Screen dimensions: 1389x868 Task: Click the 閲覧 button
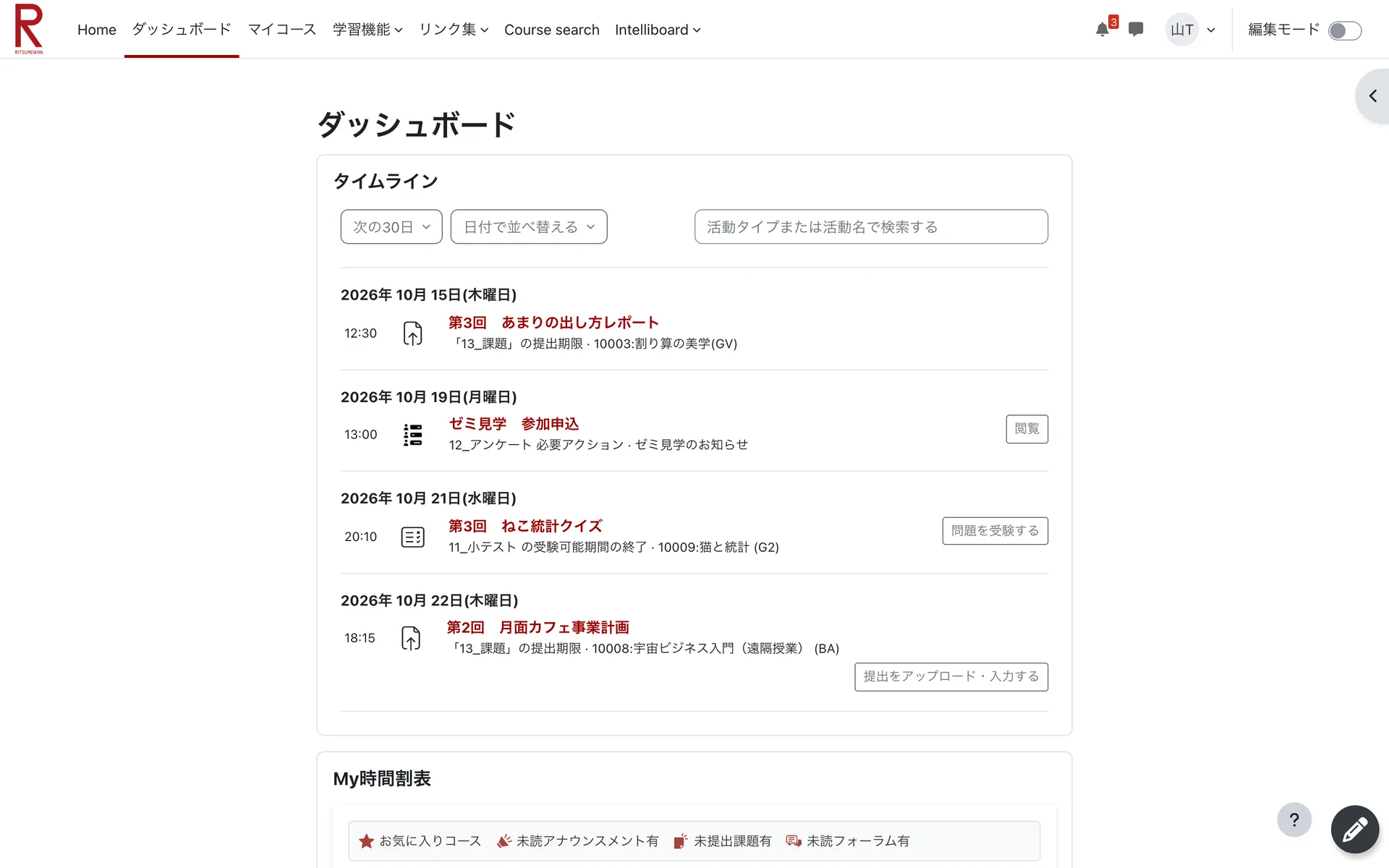coord(1027,429)
